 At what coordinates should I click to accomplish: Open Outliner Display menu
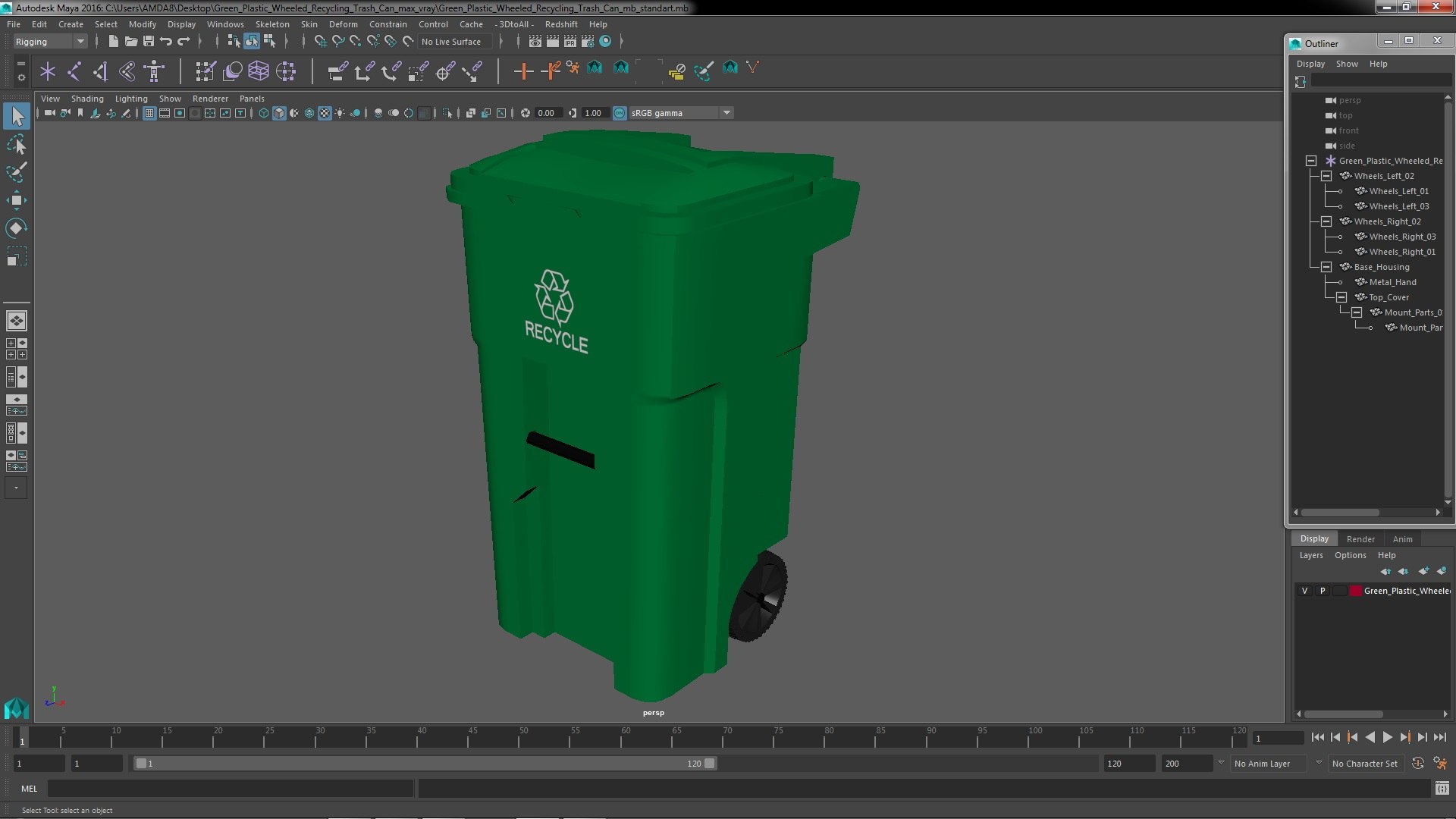click(x=1310, y=64)
